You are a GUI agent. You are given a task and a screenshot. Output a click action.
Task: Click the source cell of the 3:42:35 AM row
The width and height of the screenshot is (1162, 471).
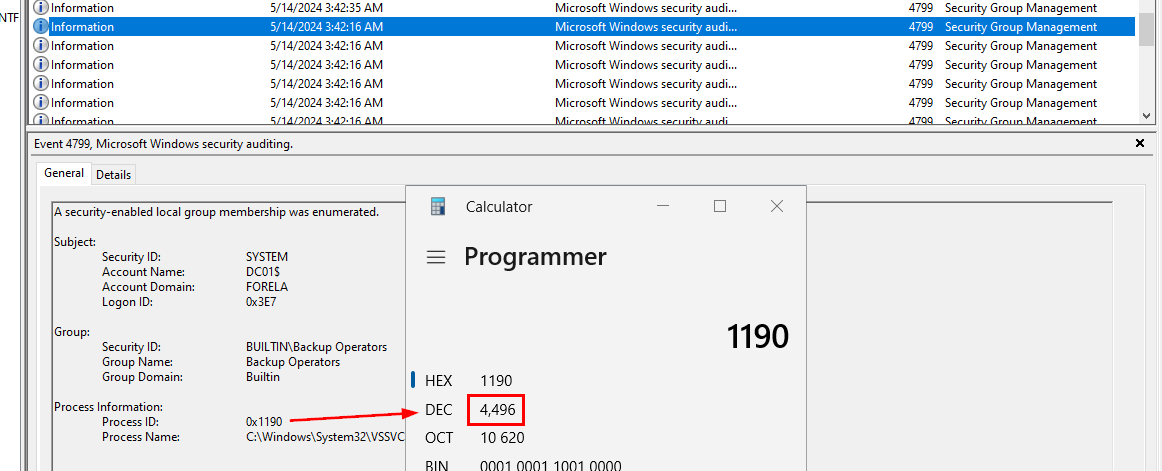click(x=646, y=7)
